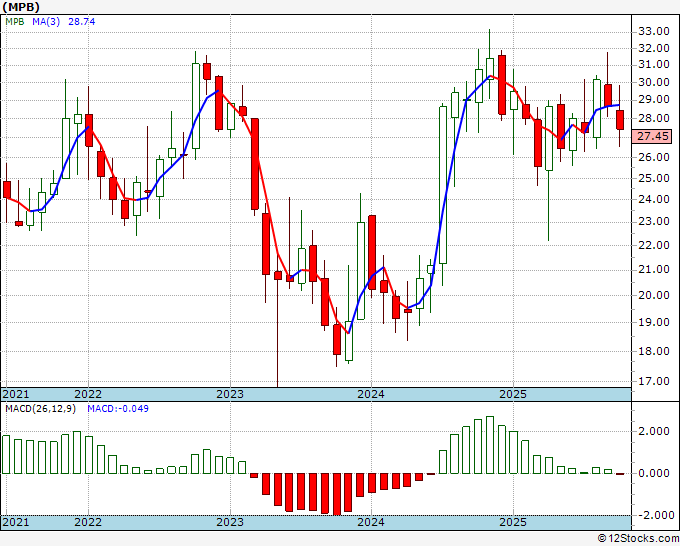Click the 2023 label on price chart timeline
Screen dimensions: 680x546
tap(230, 394)
